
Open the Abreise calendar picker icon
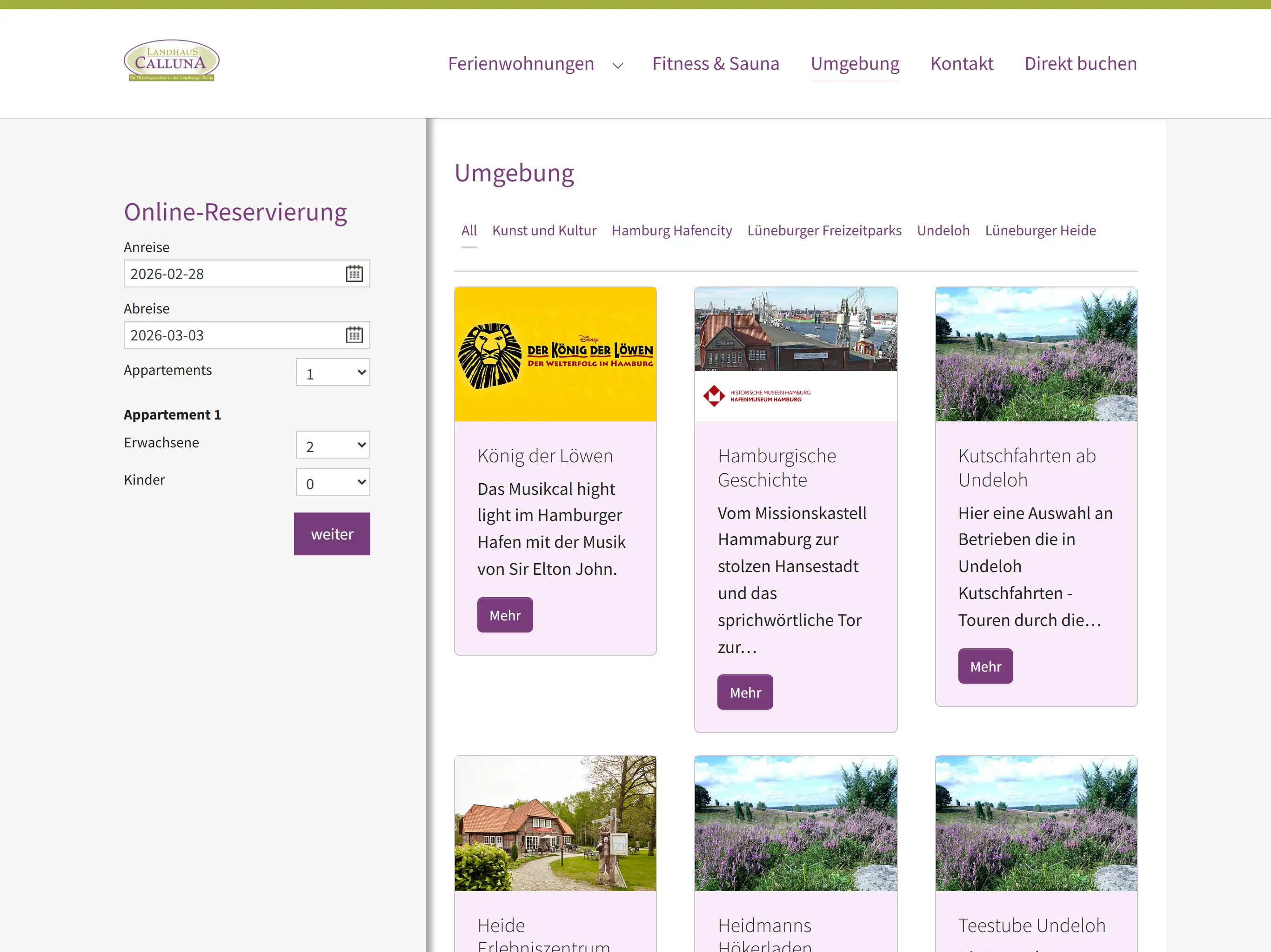pyautogui.click(x=354, y=335)
